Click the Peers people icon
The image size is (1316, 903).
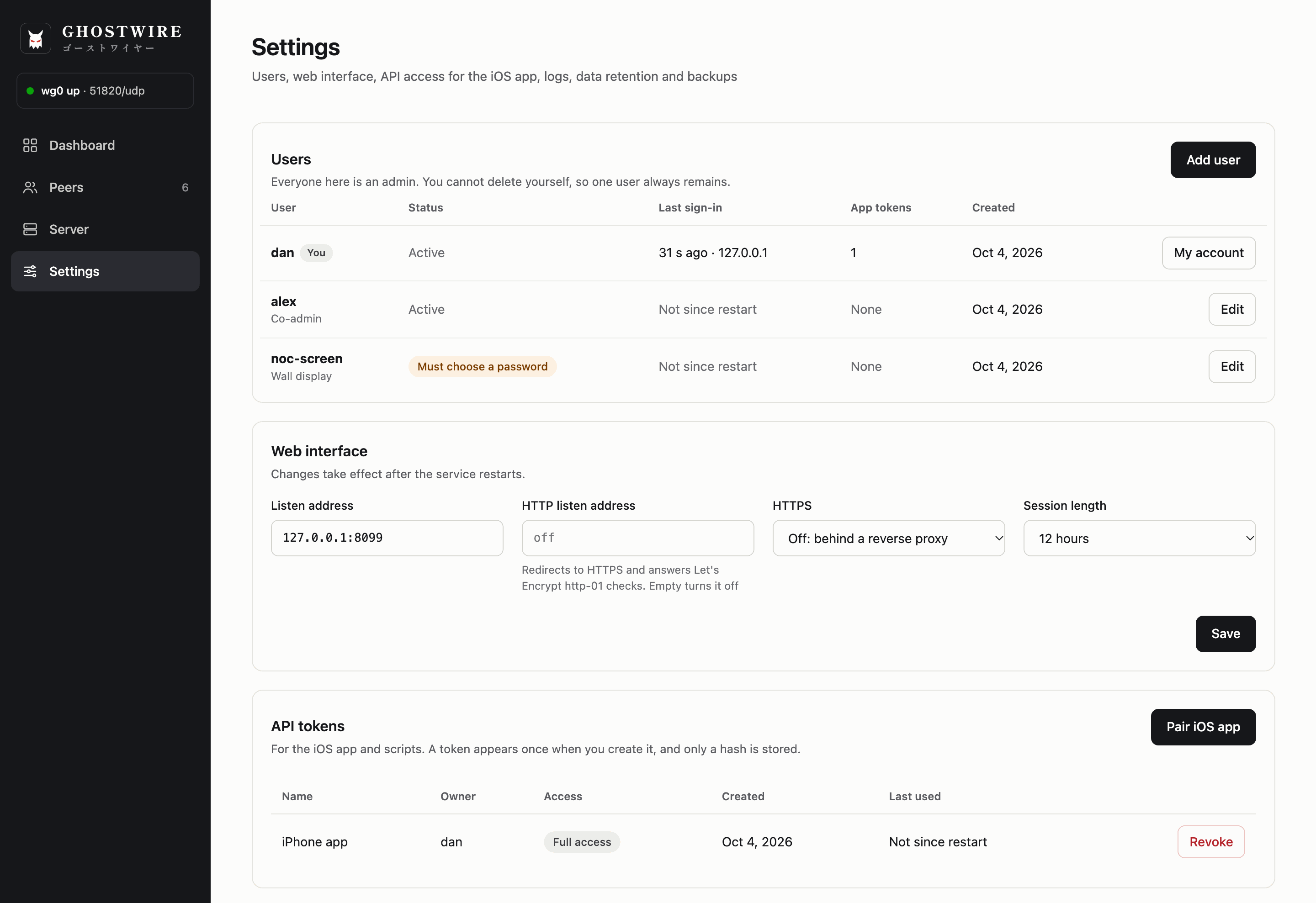(x=30, y=187)
